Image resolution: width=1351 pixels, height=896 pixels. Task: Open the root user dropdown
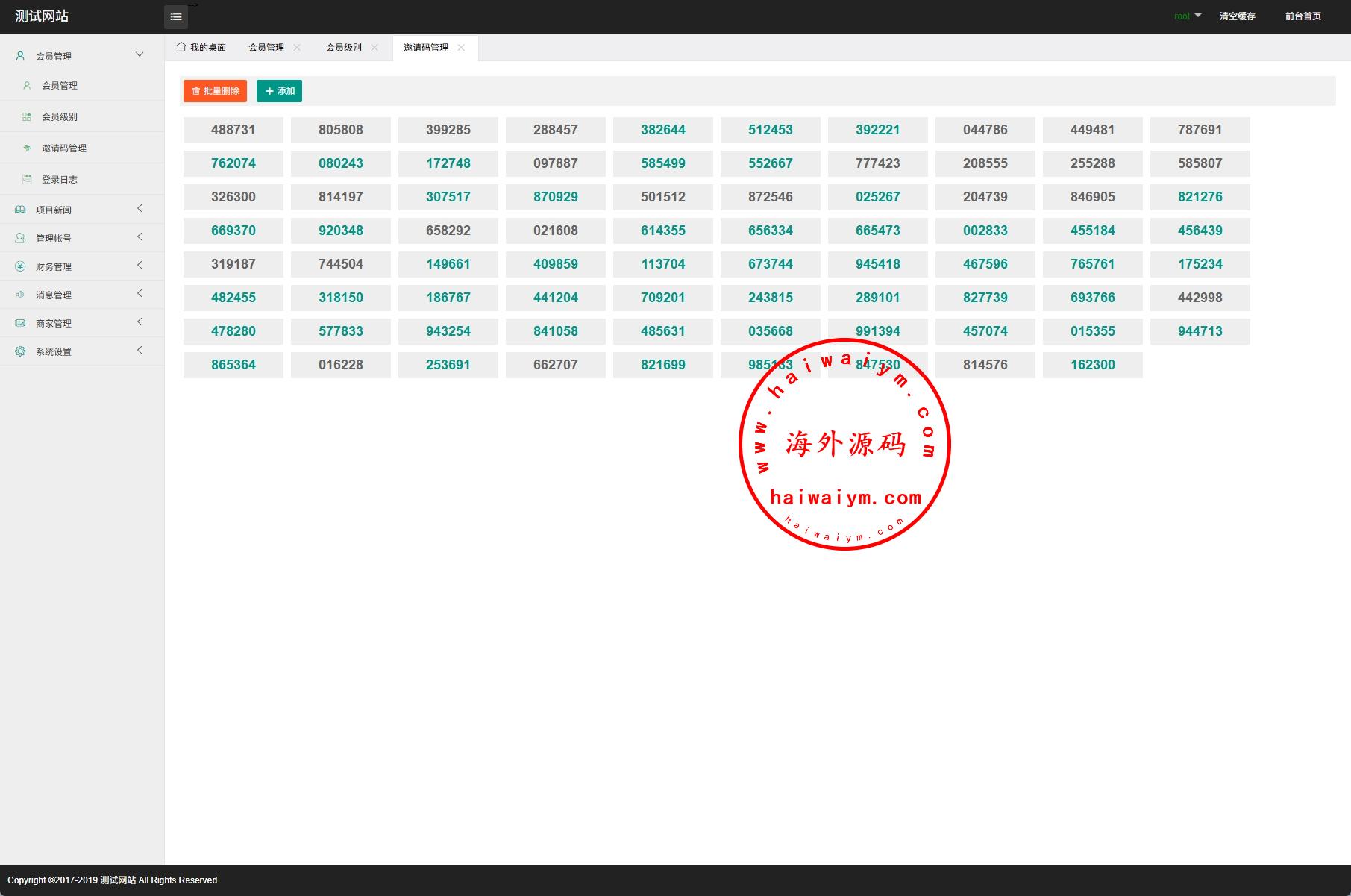point(1188,16)
